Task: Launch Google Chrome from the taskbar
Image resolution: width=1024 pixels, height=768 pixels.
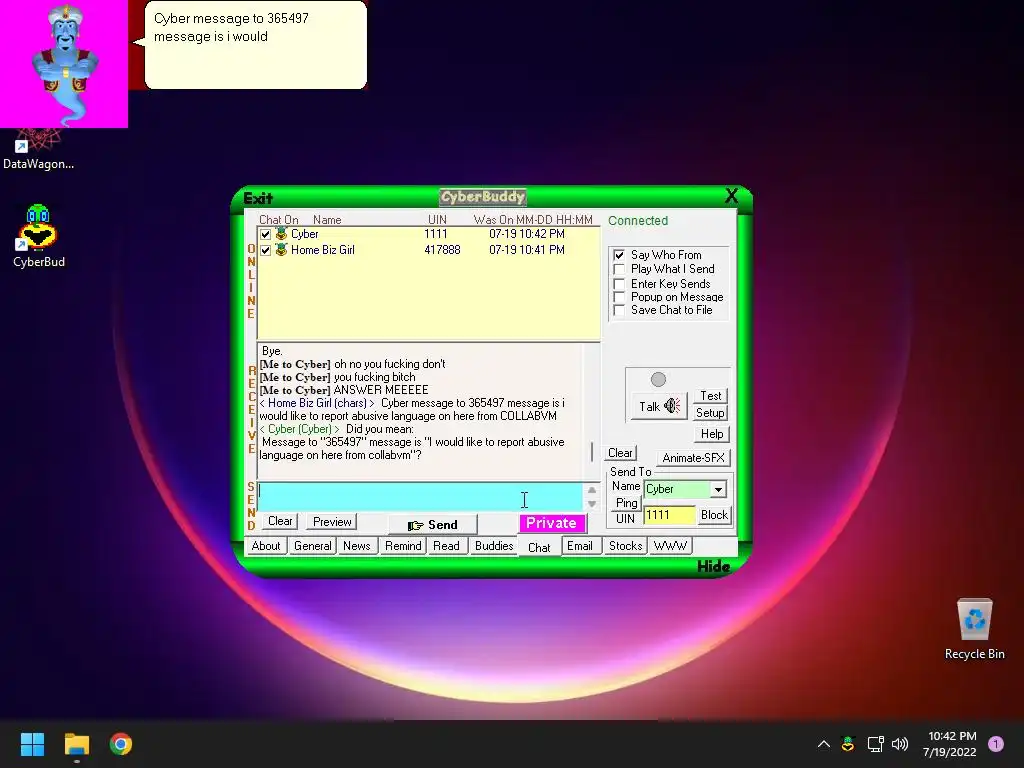Action: coord(121,744)
